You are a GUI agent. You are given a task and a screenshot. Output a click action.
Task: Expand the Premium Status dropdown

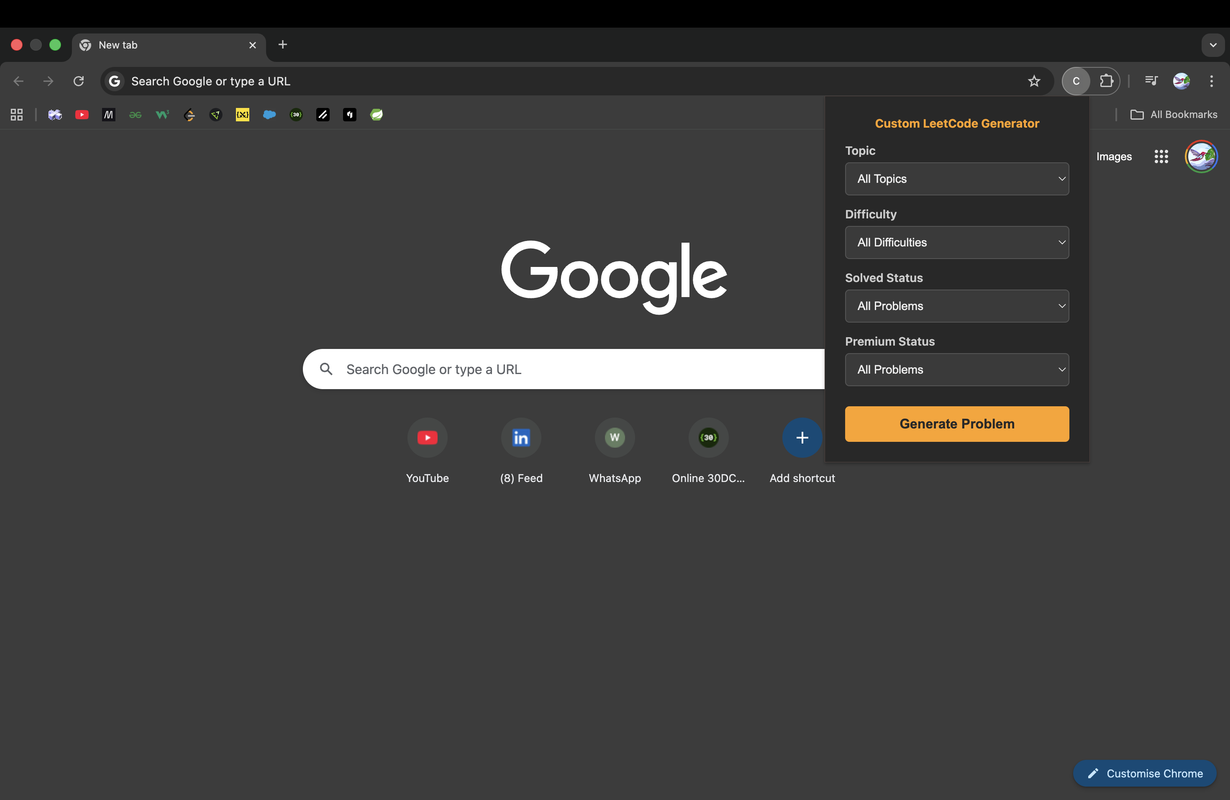957,369
